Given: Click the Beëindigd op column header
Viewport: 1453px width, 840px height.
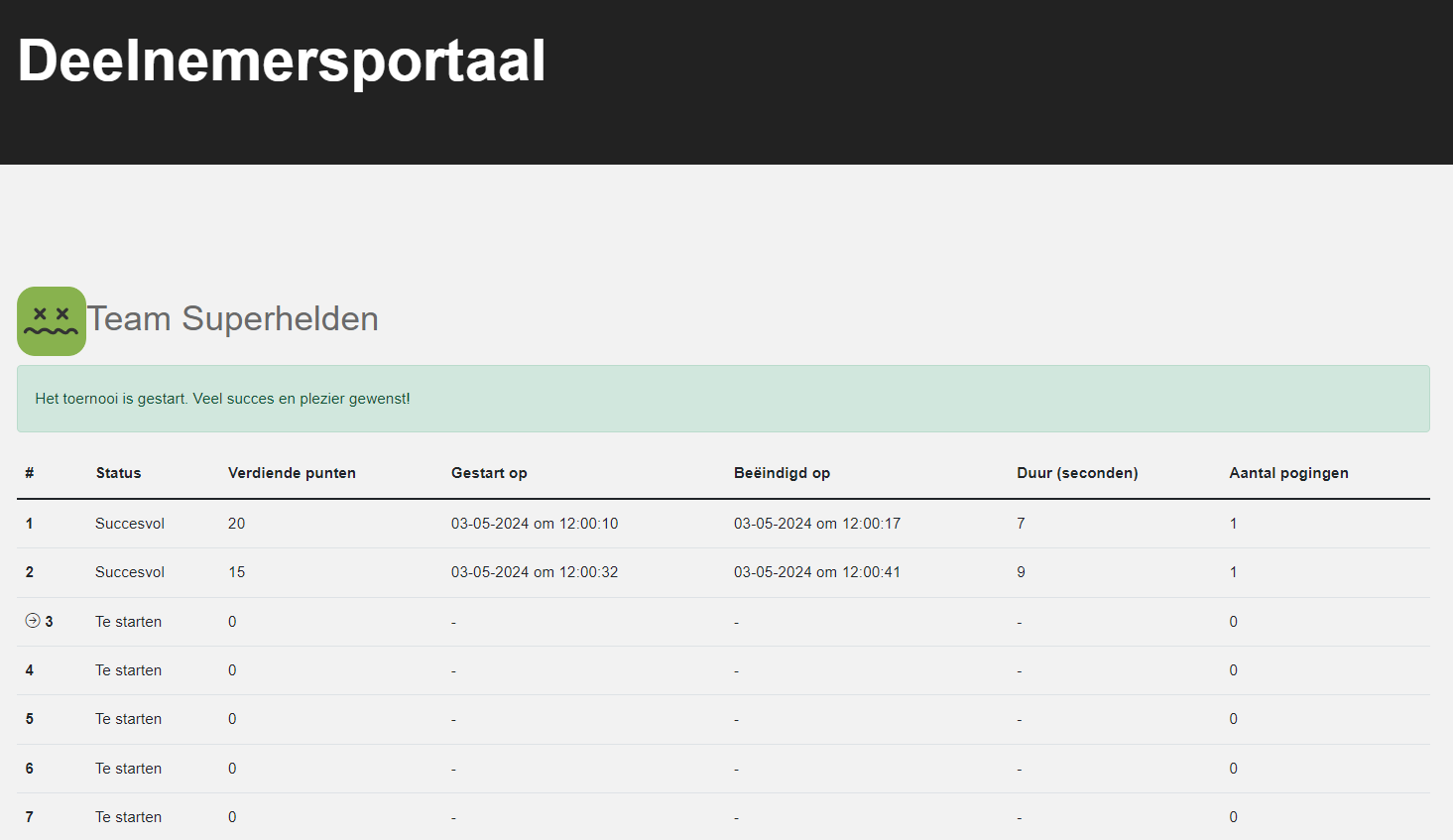Looking at the screenshot, I should click(x=782, y=473).
